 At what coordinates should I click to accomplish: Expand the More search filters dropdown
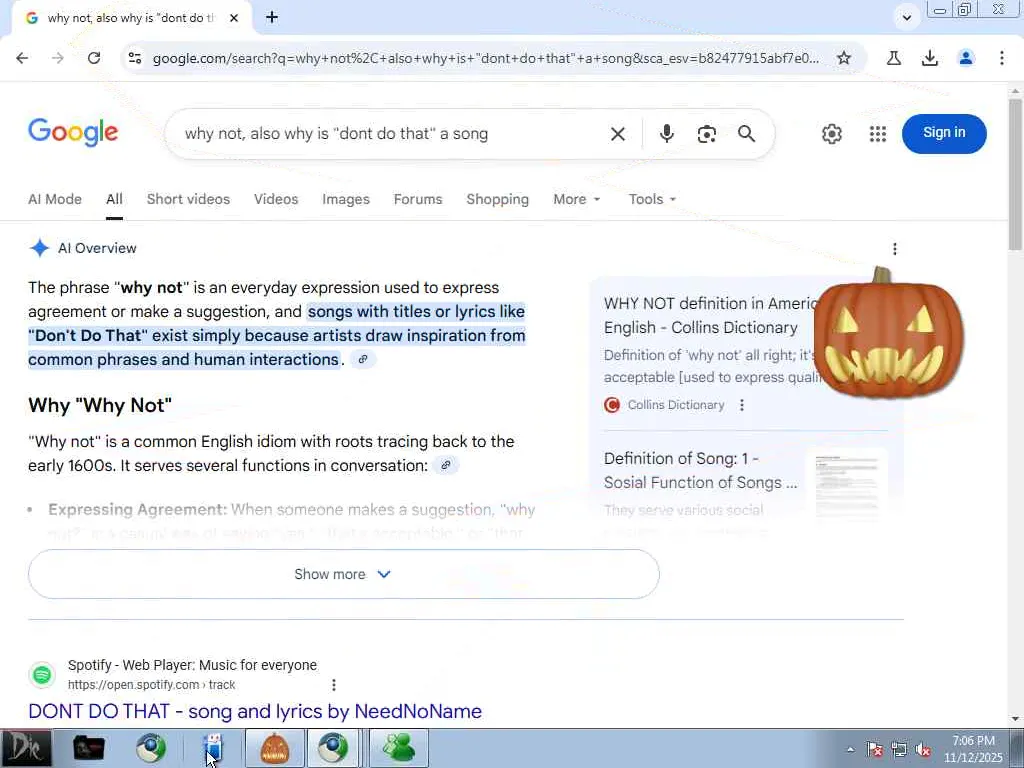tap(576, 199)
